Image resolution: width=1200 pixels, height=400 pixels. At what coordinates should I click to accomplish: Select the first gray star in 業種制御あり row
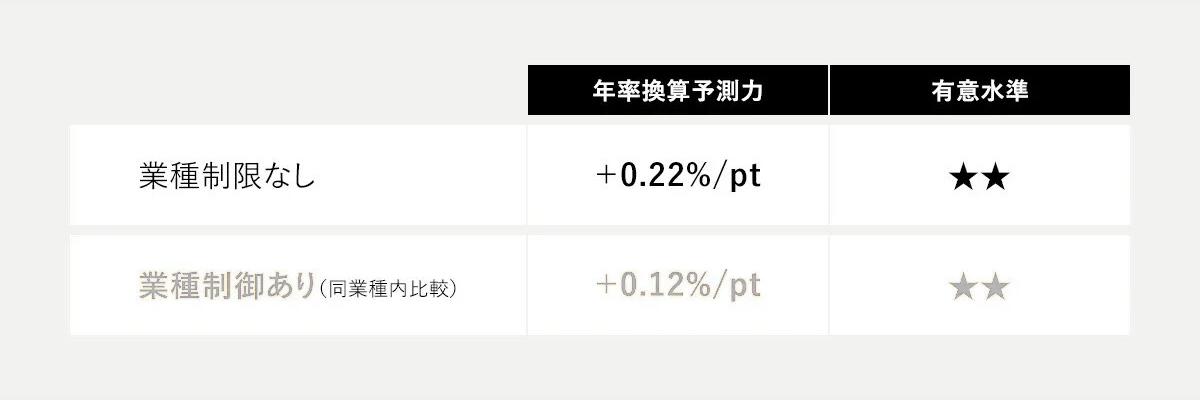[x=964, y=288]
